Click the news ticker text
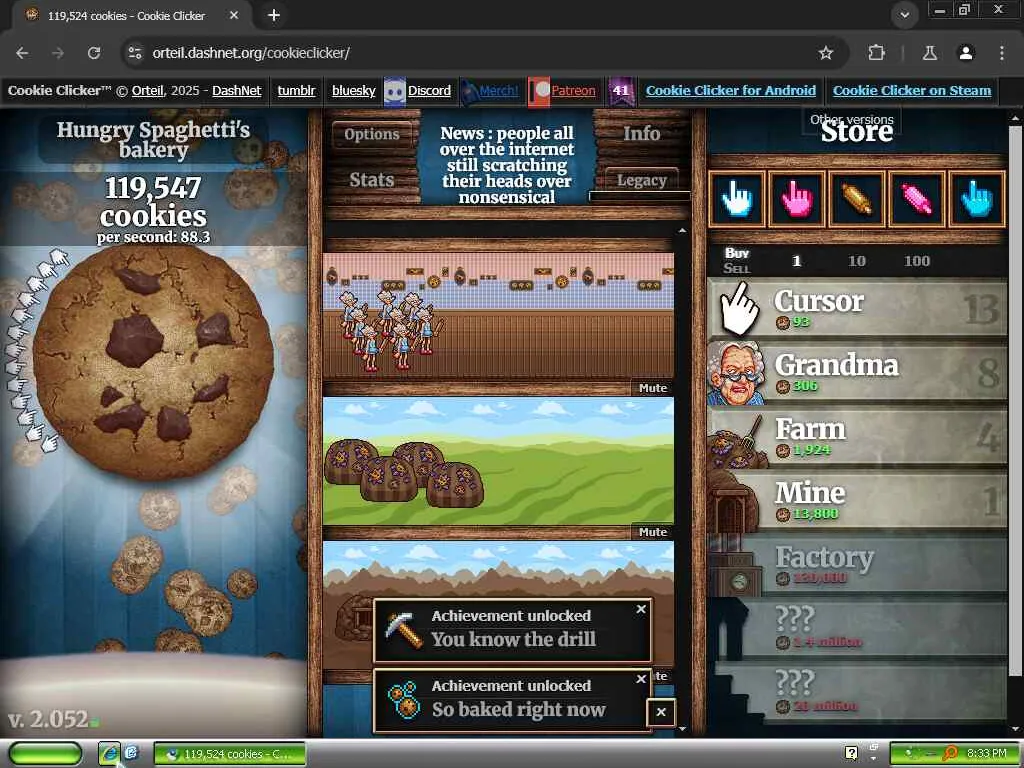Viewport: 1024px width, 768px height. [x=507, y=165]
